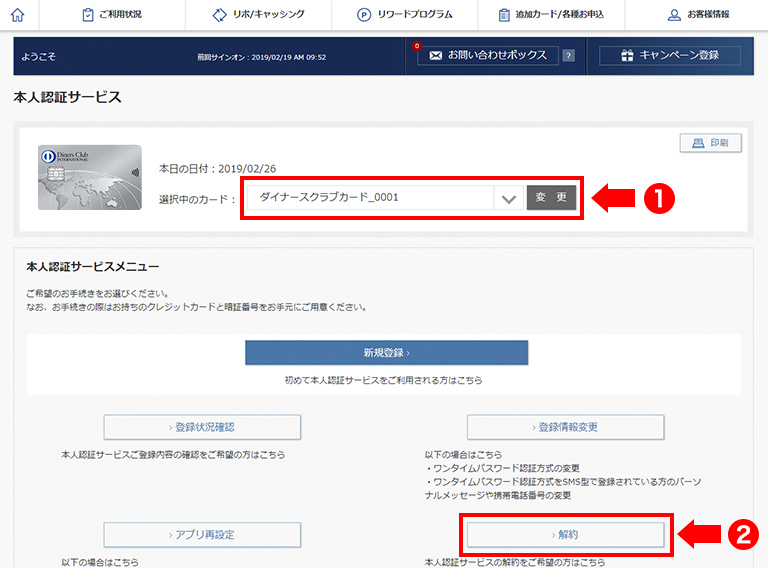Click the 印刷 print button
The image size is (768, 568).
(710, 143)
